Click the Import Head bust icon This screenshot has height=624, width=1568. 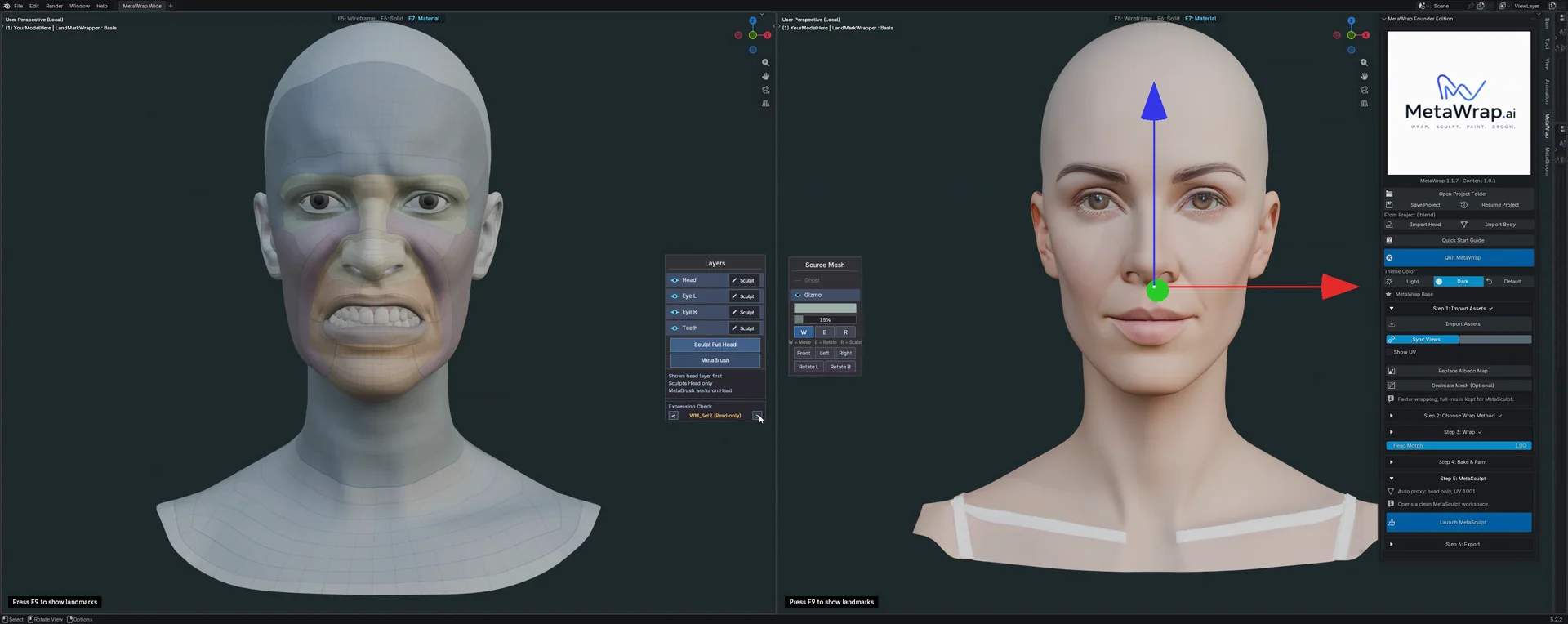[x=1389, y=225]
